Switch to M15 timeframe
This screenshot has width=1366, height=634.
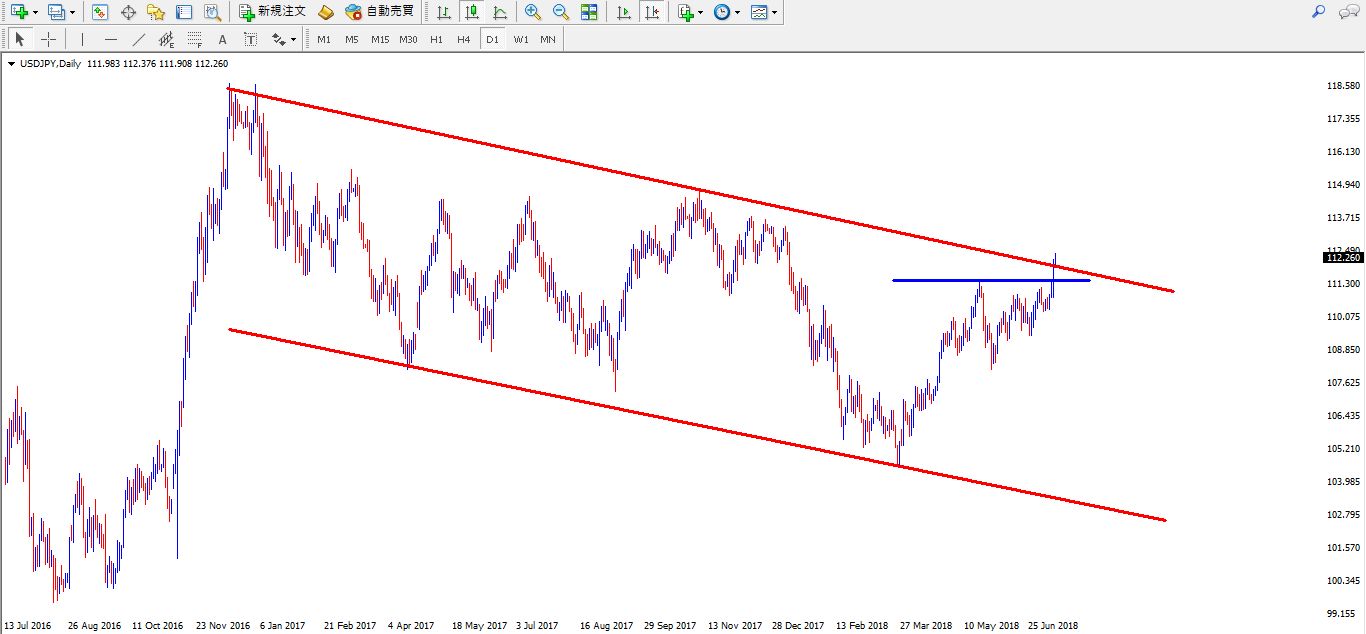(x=380, y=39)
